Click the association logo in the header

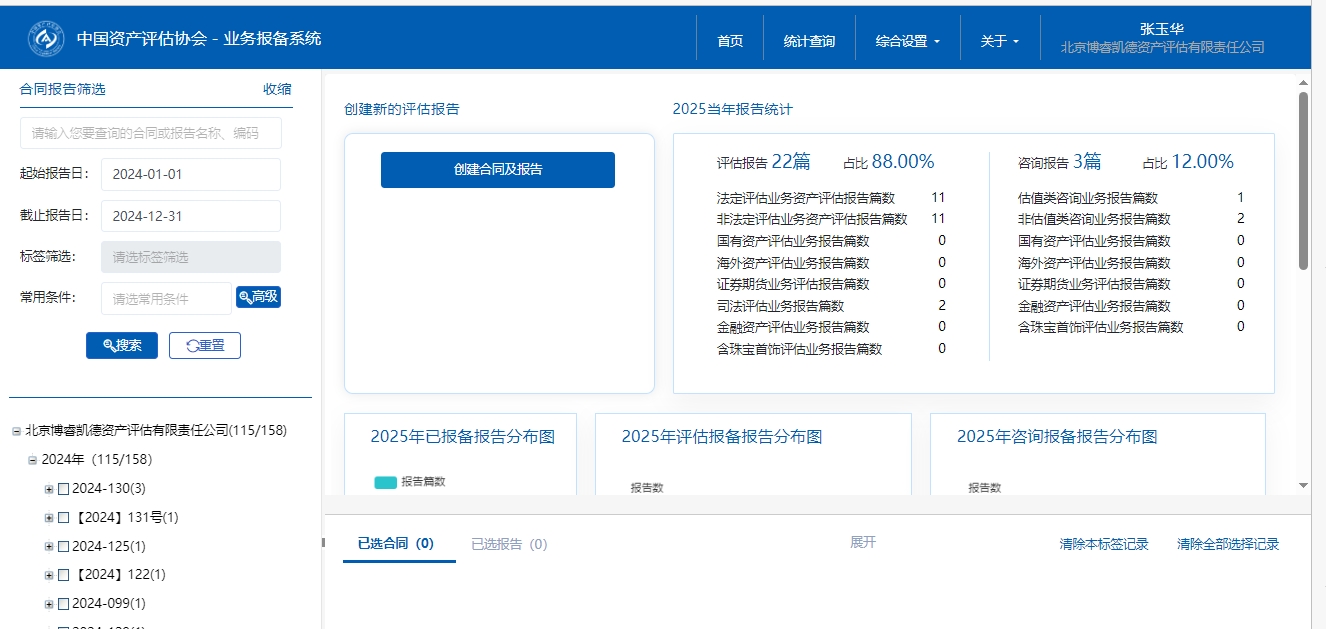[45, 39]
